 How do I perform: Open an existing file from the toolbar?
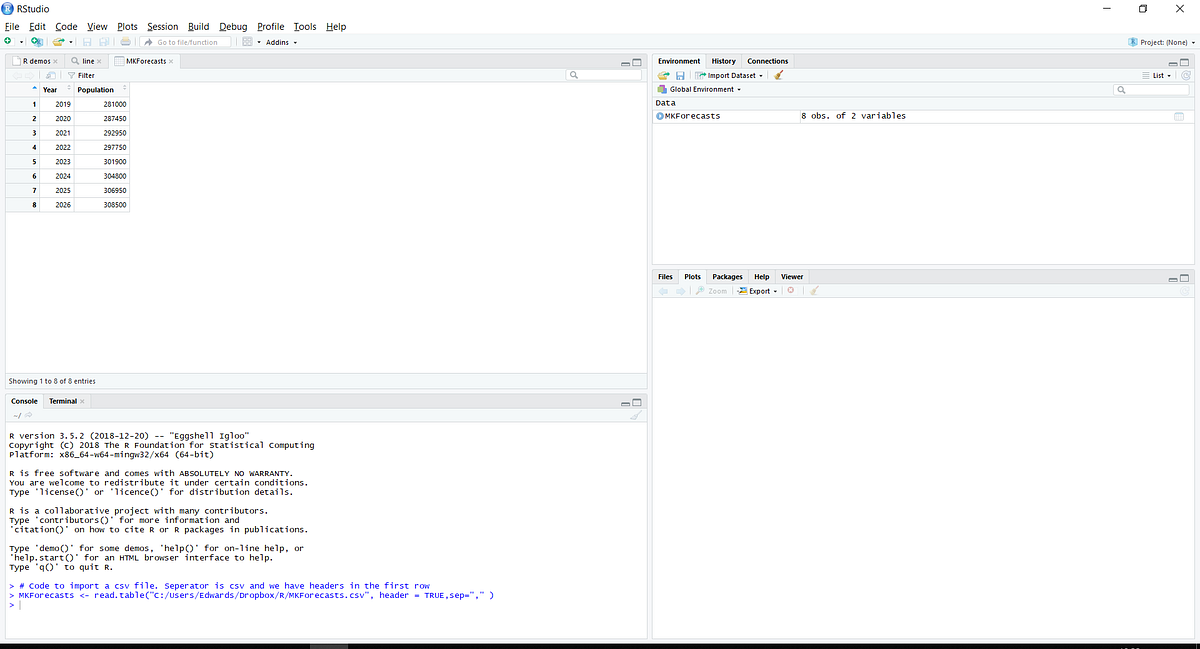click(58, 41)
